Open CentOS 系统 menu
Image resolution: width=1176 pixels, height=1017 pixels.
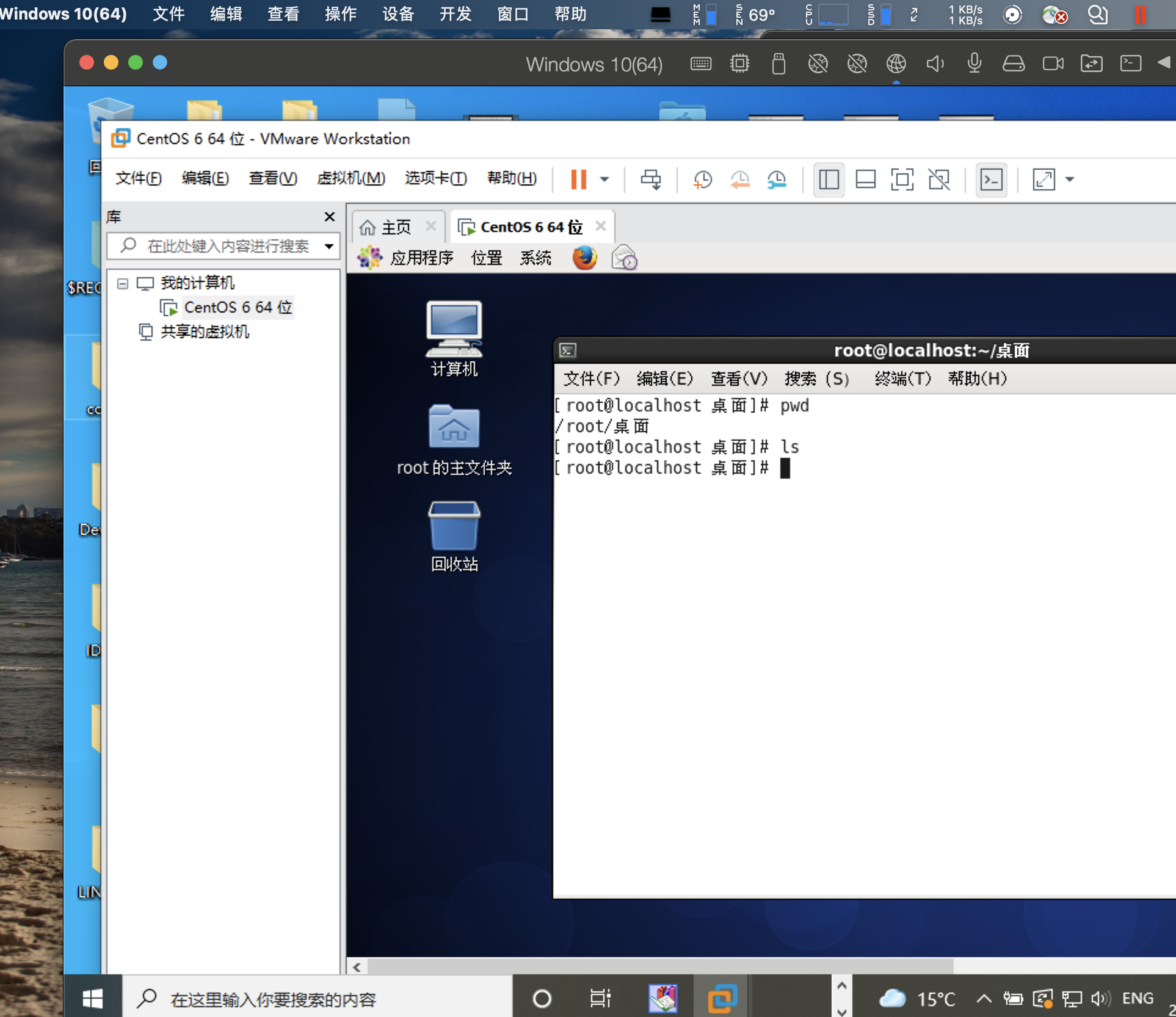point(535,258)
